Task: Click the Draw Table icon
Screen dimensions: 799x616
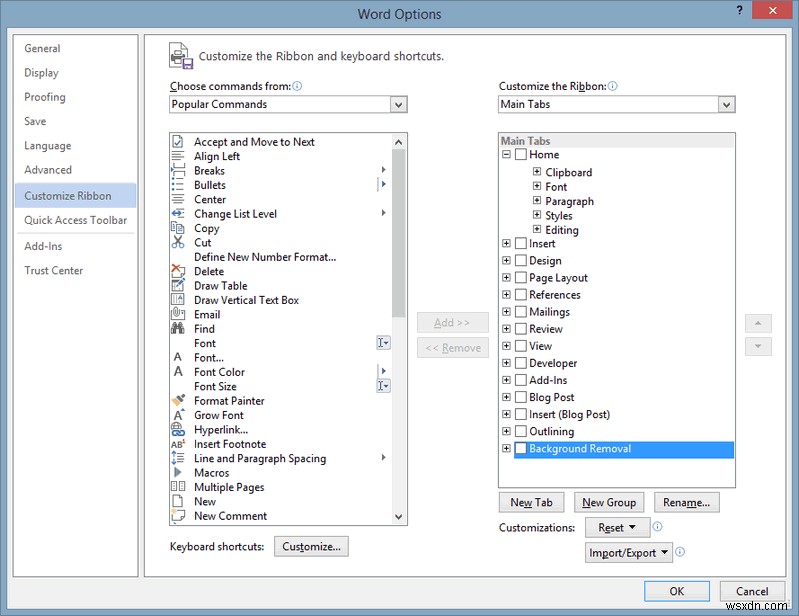Action: [178, 285]
